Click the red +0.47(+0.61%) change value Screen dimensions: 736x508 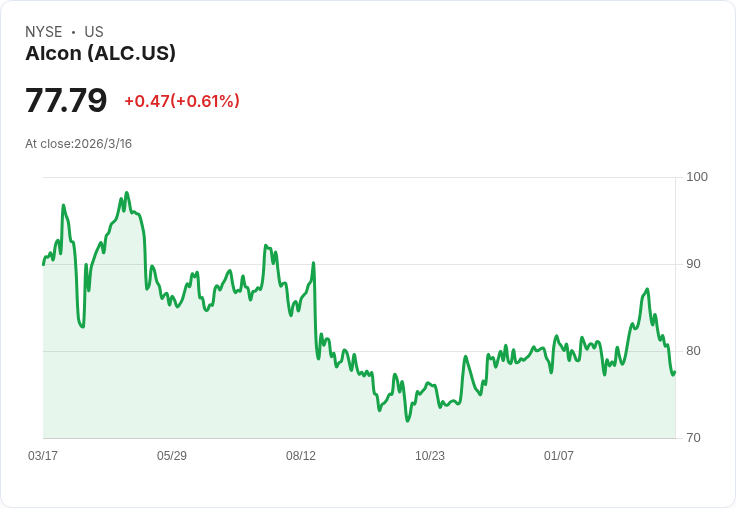[x=182, y=101]
